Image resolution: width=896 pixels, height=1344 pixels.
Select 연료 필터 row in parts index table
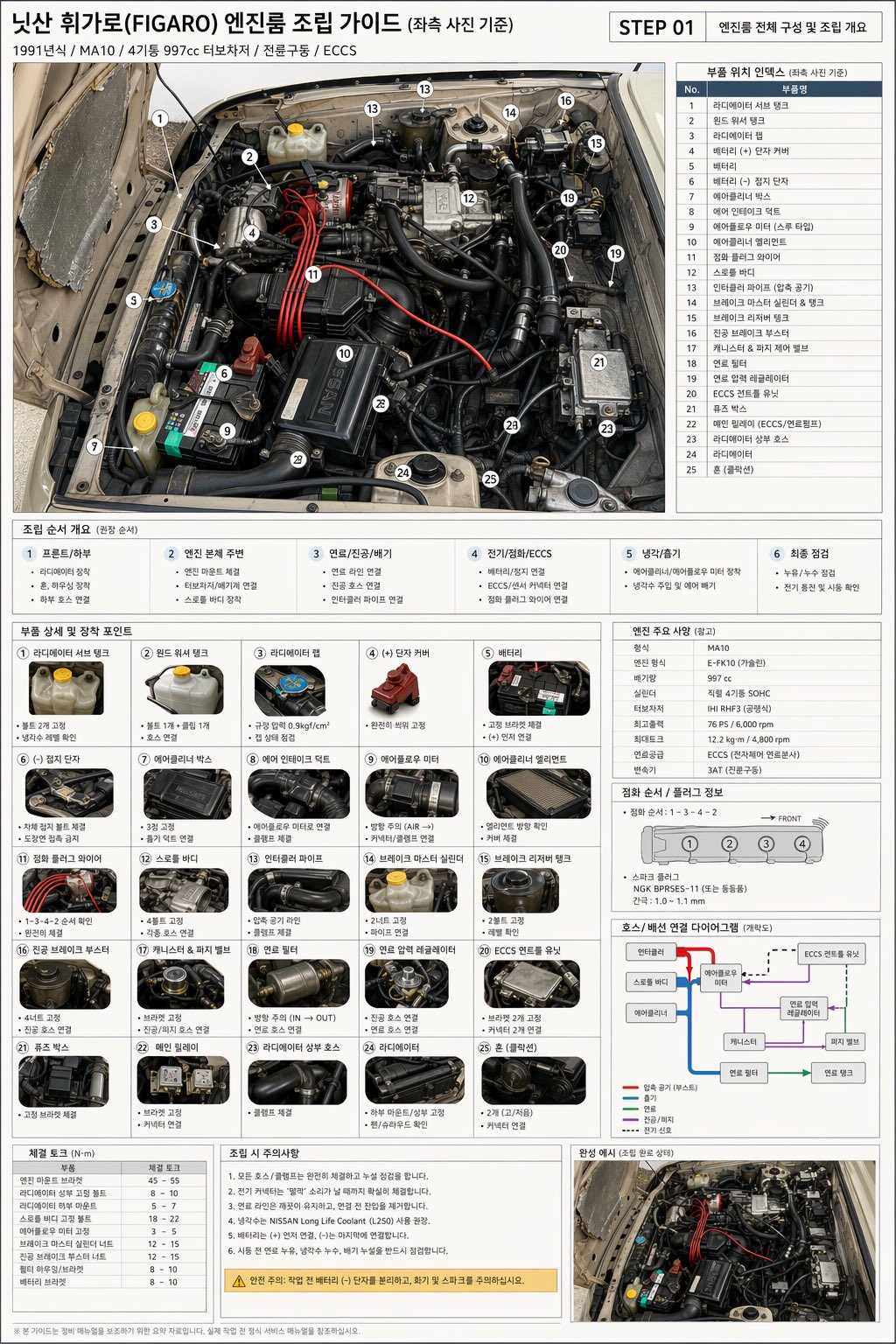tap(779, 363)
